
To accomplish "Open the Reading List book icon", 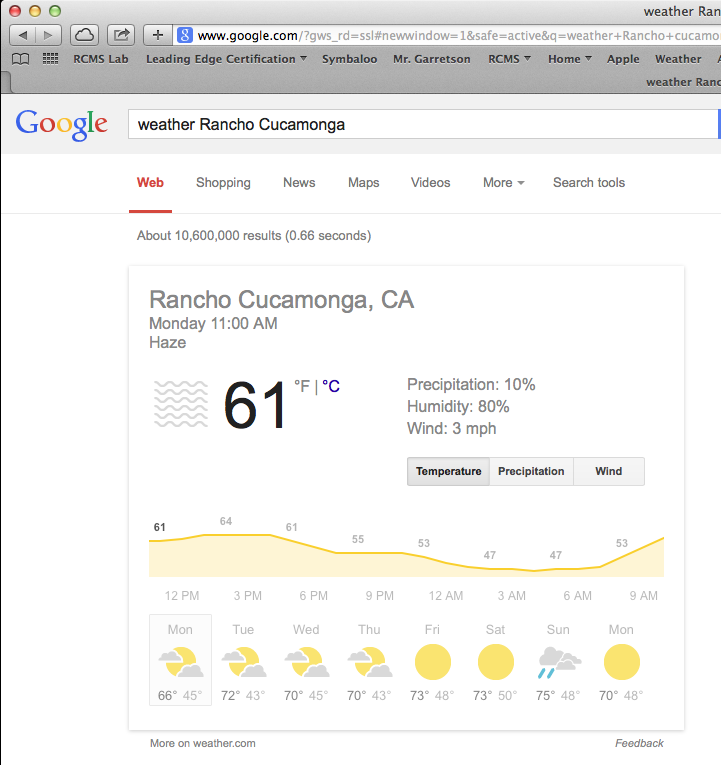I will [20, 59].
